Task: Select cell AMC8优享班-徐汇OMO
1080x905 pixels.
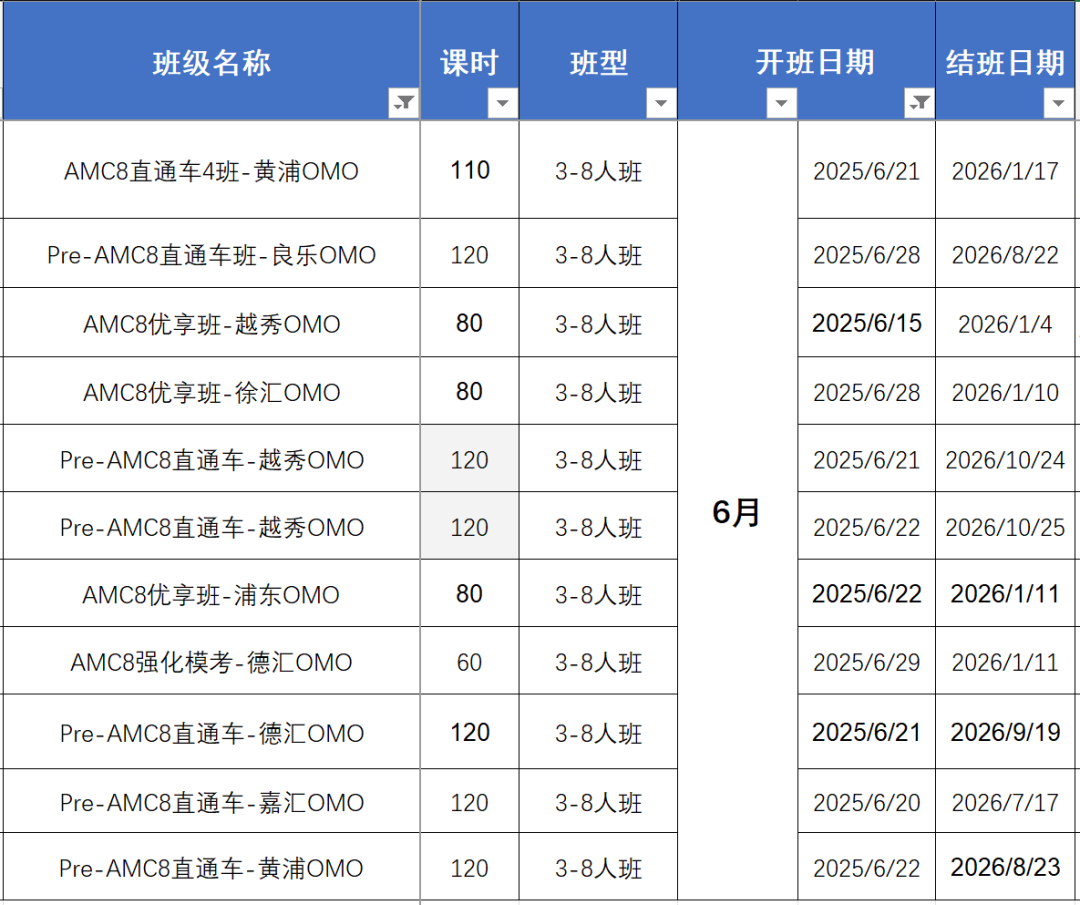Action: click(x=211, y=391)
